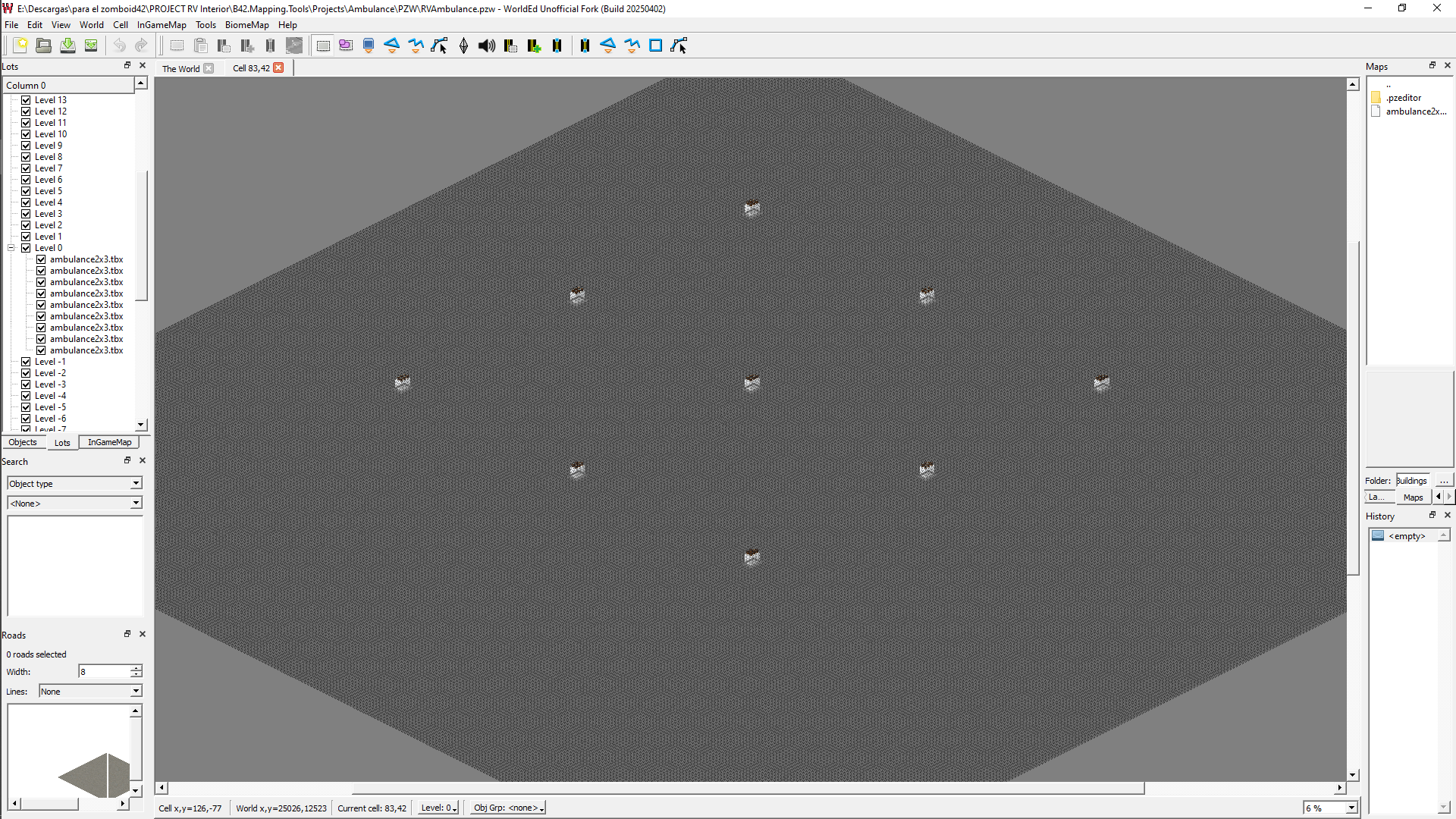Image resolution: width=1456 pixels, height=819 pixels.
Task: Open the Object type dropdown
Action: tap(74, 483)
